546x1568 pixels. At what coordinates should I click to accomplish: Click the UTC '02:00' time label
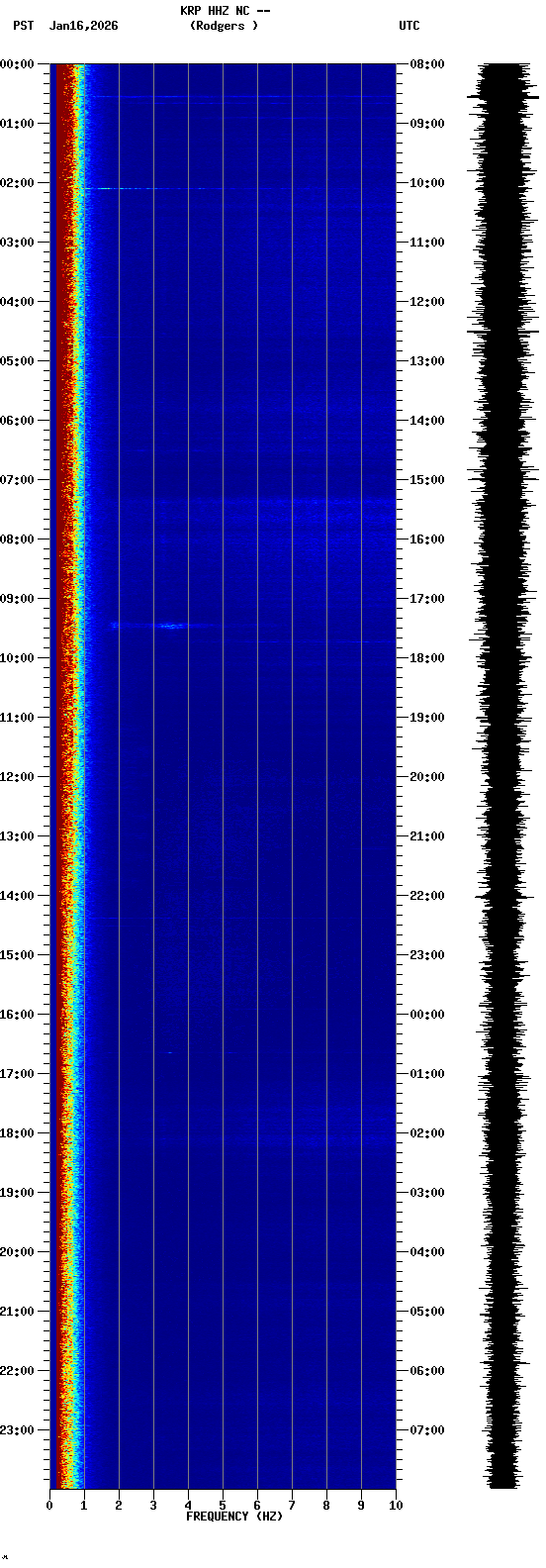[427, 1133]
